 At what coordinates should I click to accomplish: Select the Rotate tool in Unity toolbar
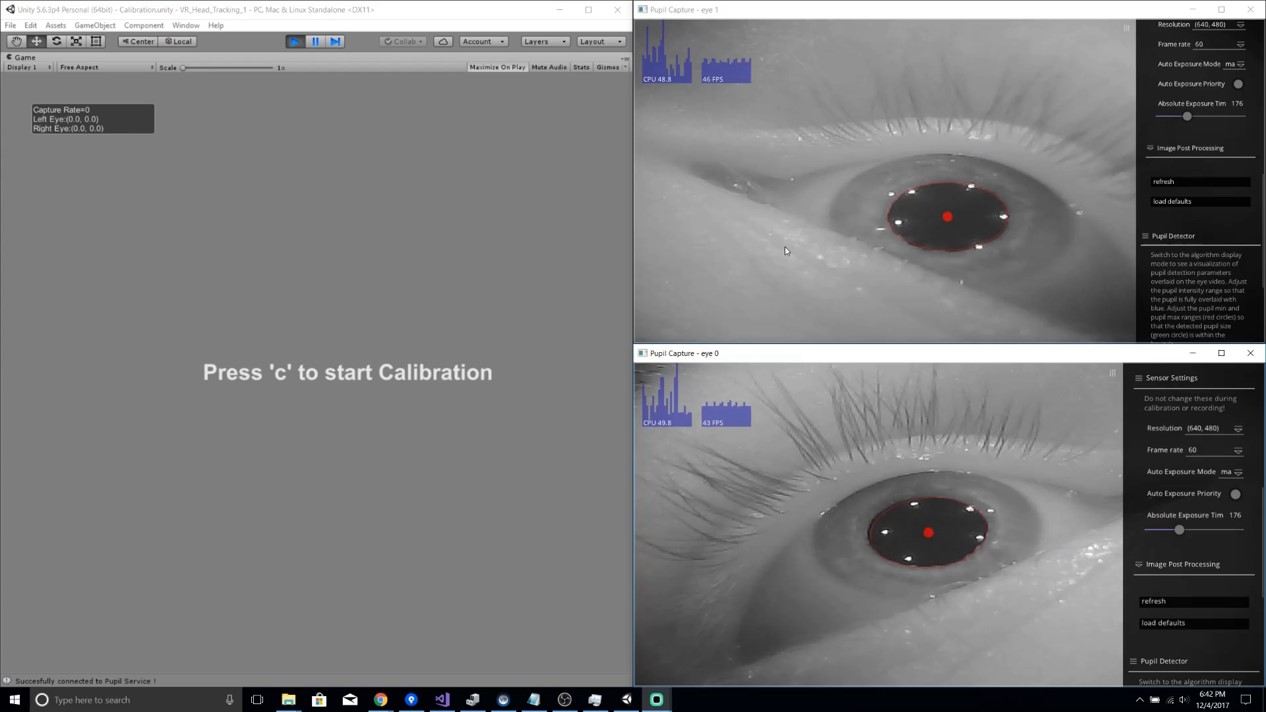[x=56, y=41]
